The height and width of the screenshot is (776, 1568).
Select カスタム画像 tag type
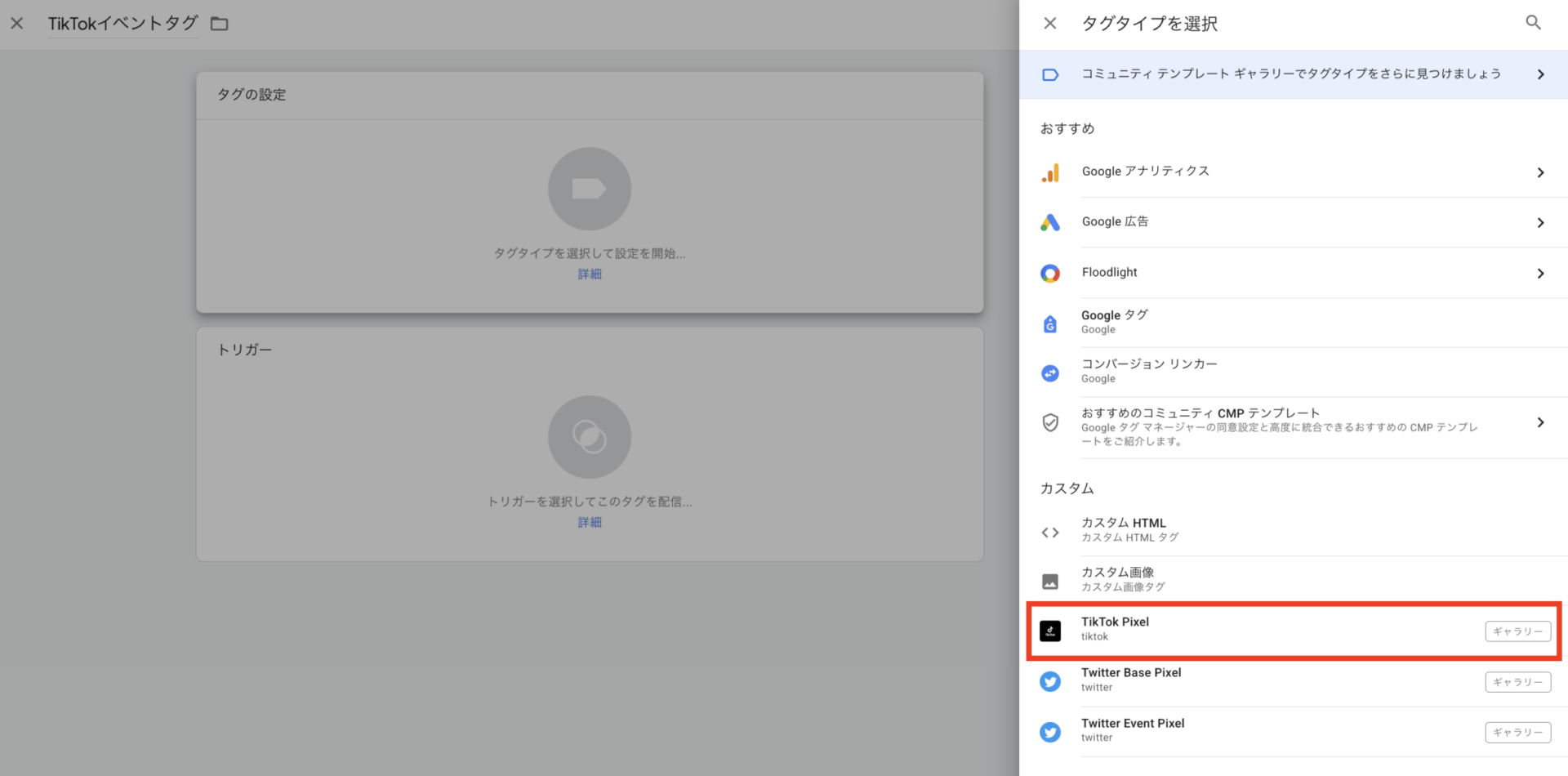pyautogui.click(x=1294, y=580)
